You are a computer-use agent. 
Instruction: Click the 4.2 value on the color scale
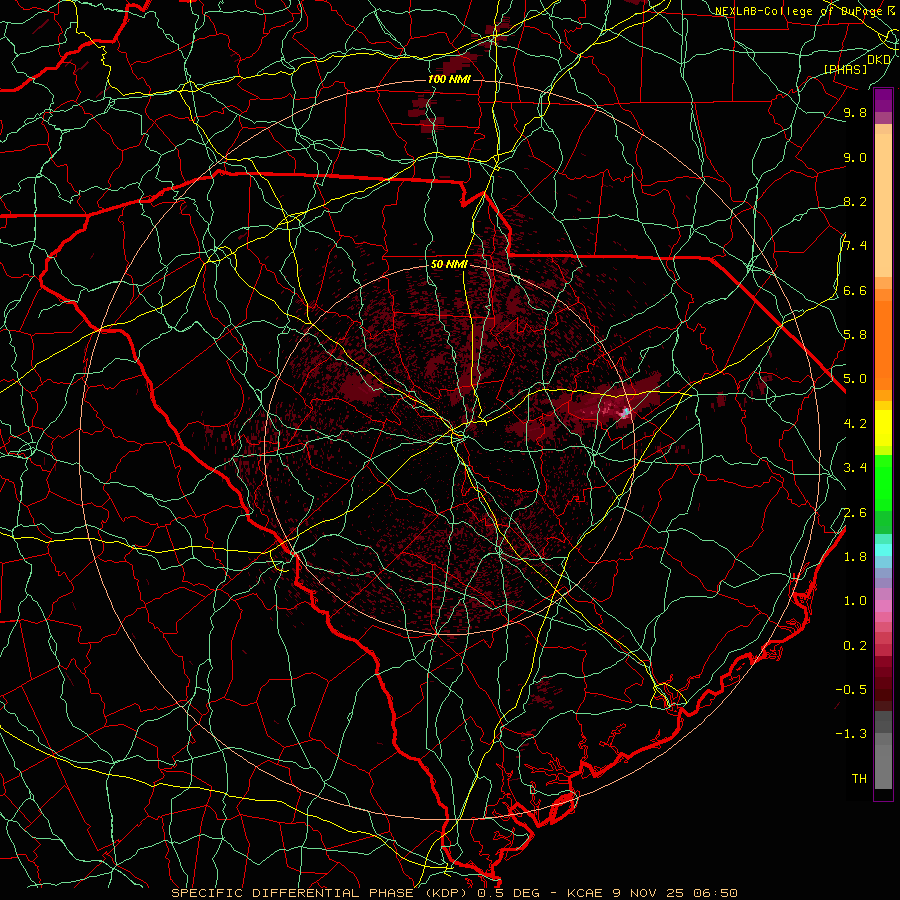click(855, 423)
